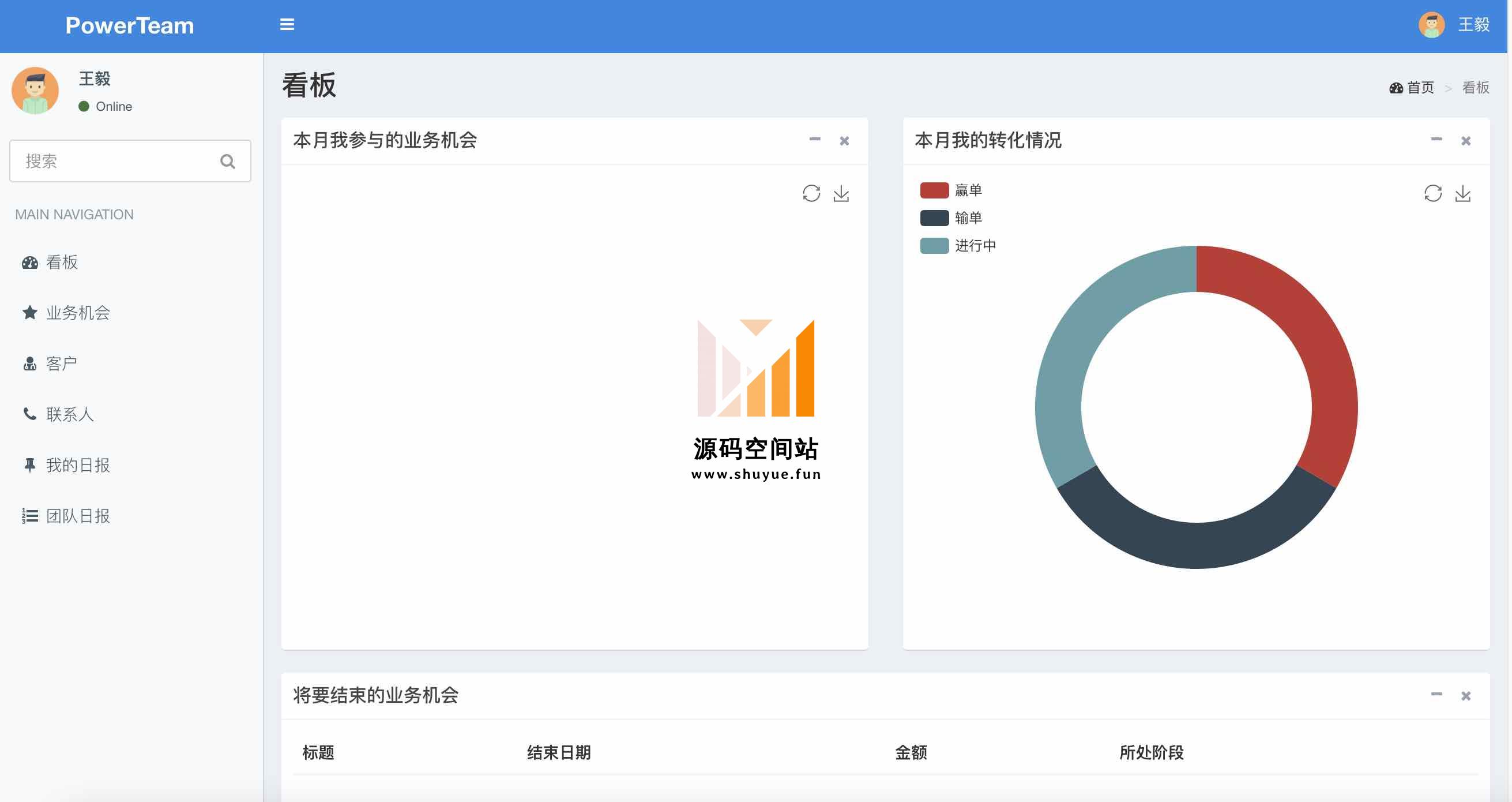Collapse the 本月我参与的业务机会 panel
The width and height of the screenshot is (1512, 802).
(x=815, y=140)
